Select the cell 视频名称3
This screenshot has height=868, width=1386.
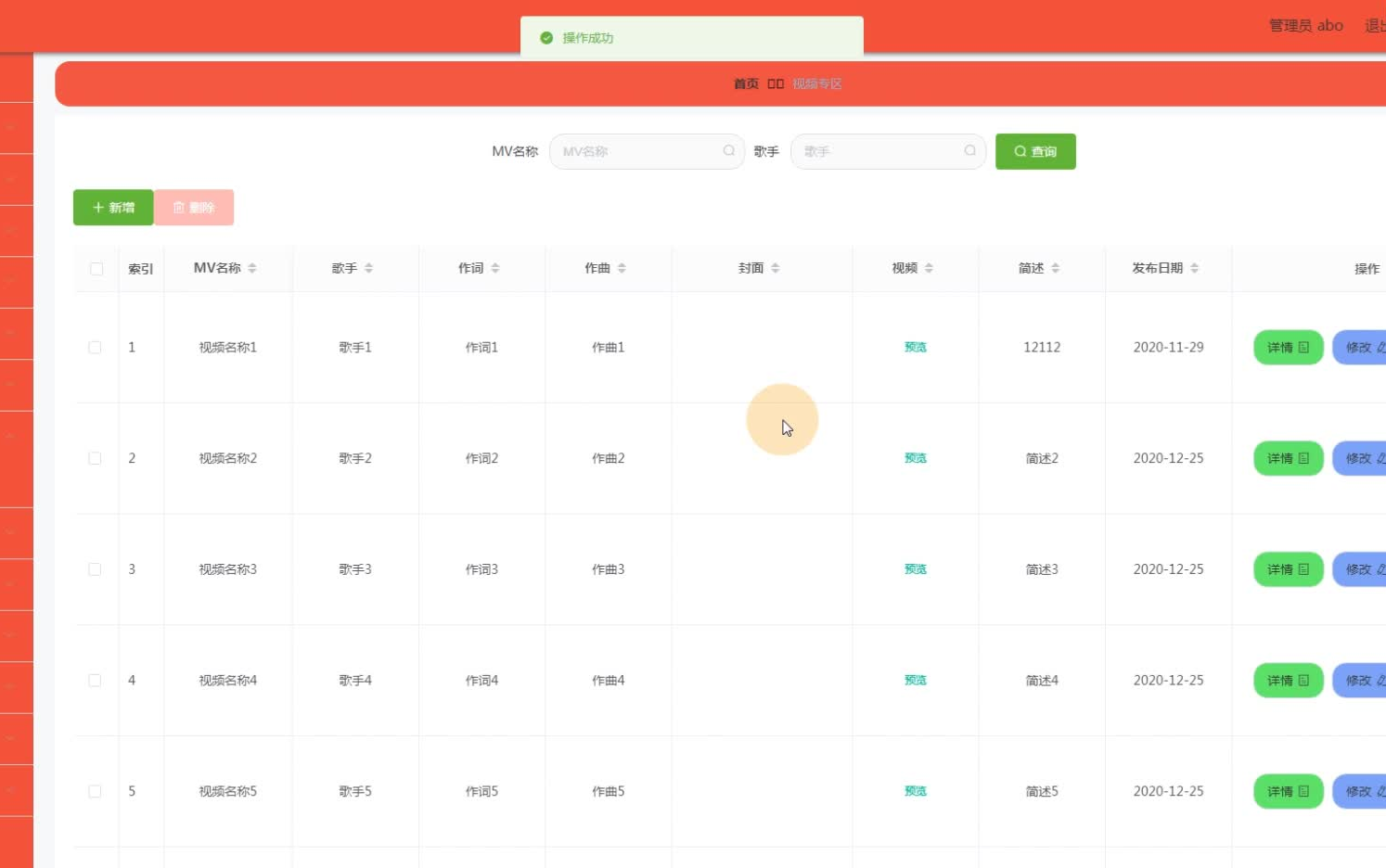tap(228, 569)
